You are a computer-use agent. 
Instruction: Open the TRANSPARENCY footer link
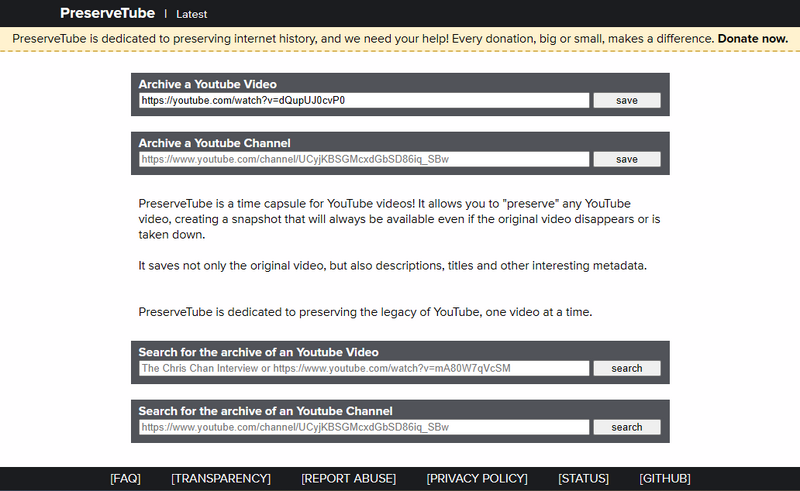[221, 479]
